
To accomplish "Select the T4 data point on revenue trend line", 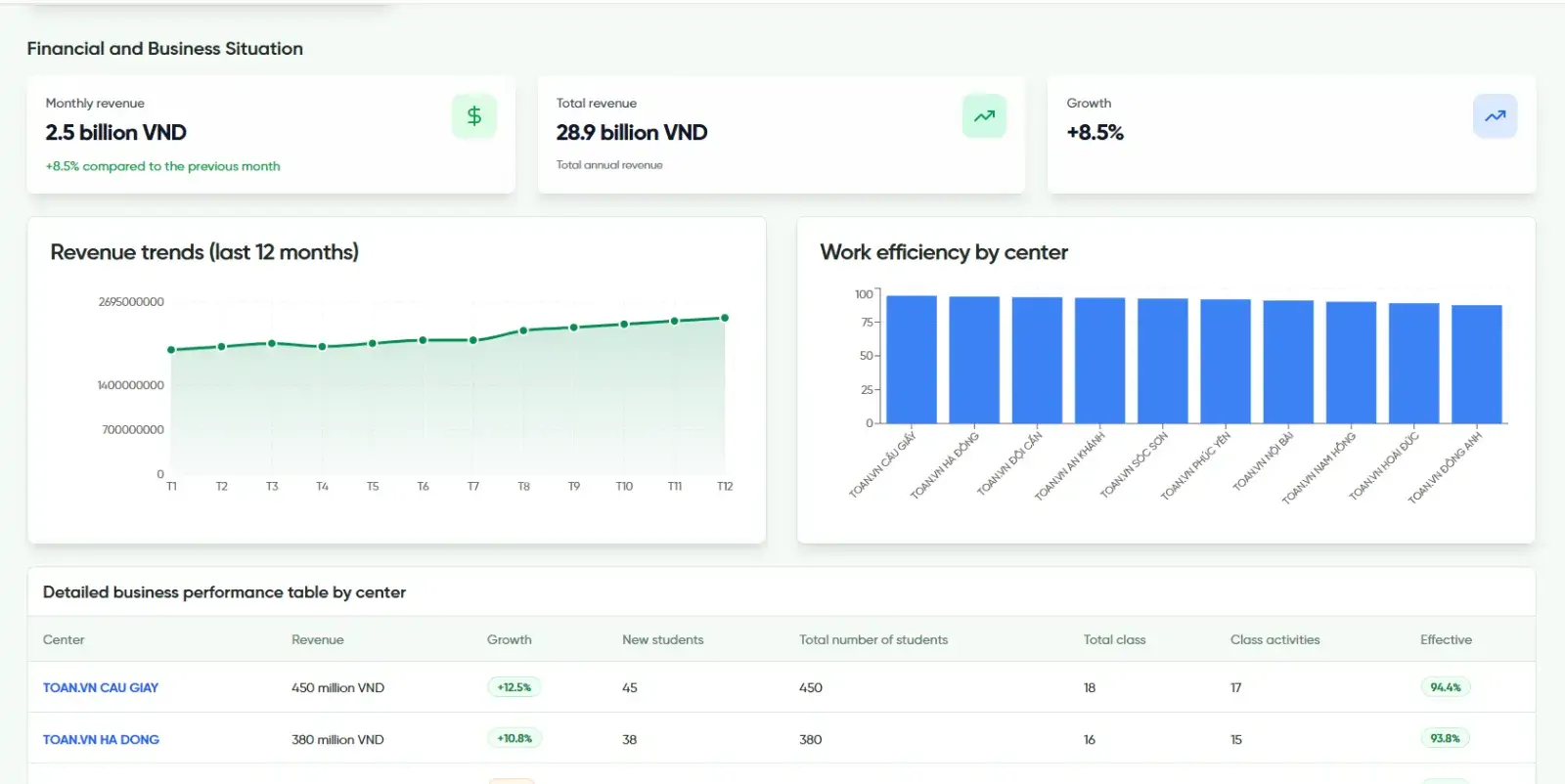I will 322,346.
